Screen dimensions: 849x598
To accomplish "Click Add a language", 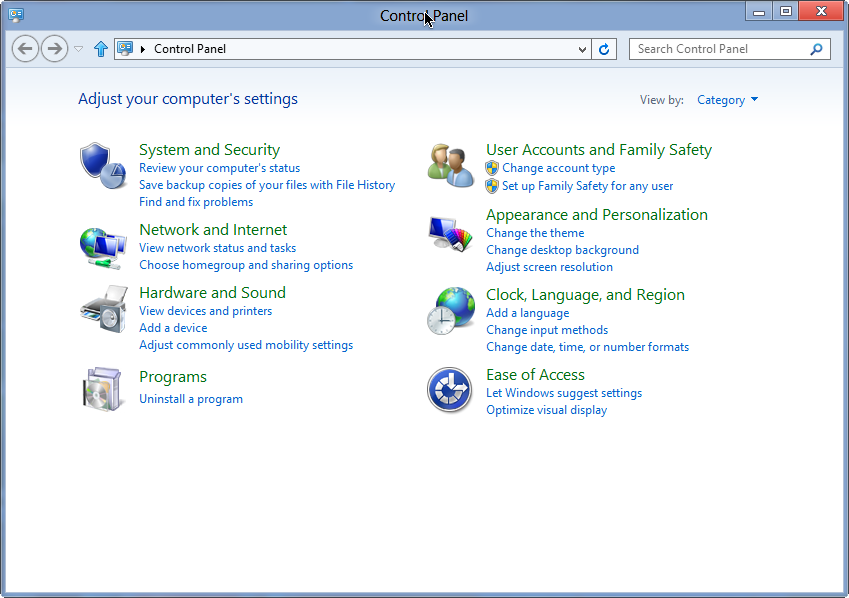I will (528, 313).
